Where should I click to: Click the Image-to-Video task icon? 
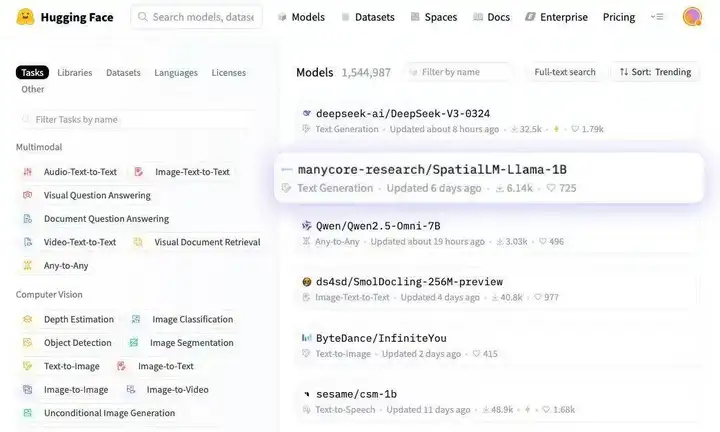[x=131, y=389]
